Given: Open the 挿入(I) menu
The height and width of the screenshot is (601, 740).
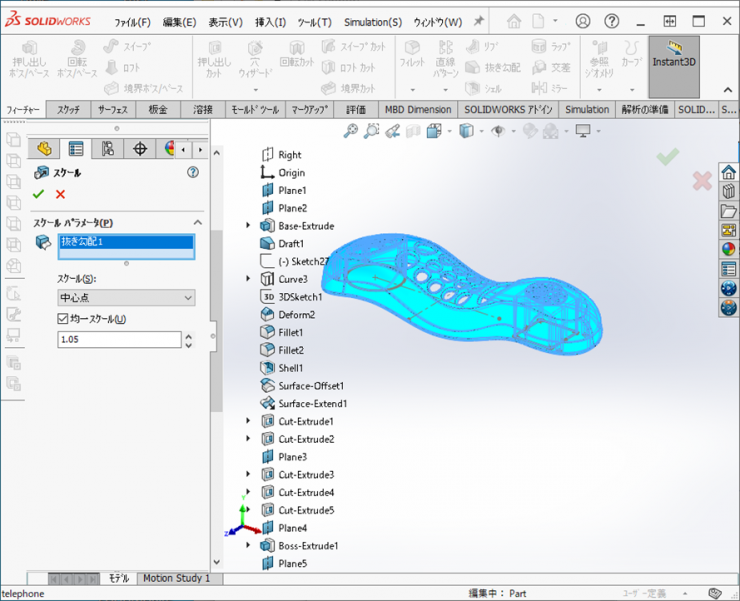Looking at the screenshot, I should pyautogui.click(x=270, y=22).
